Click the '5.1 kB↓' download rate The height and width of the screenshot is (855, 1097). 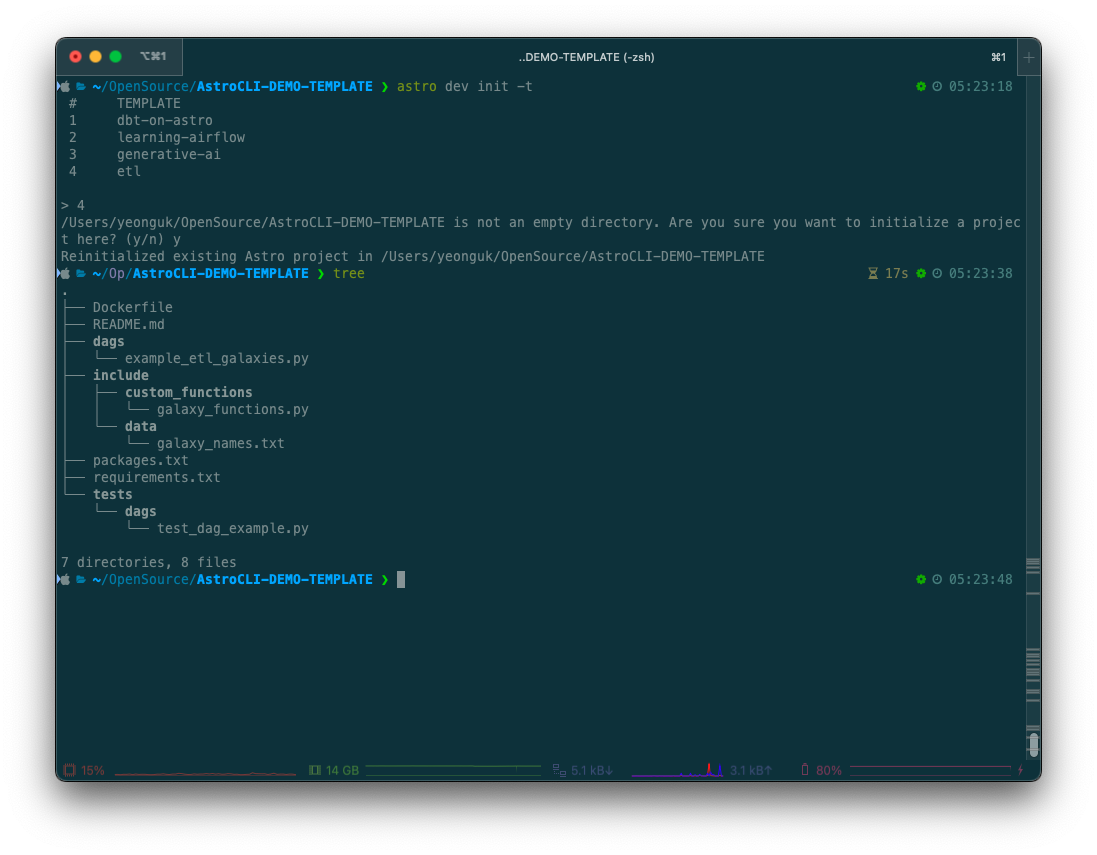tap(592, 770)
